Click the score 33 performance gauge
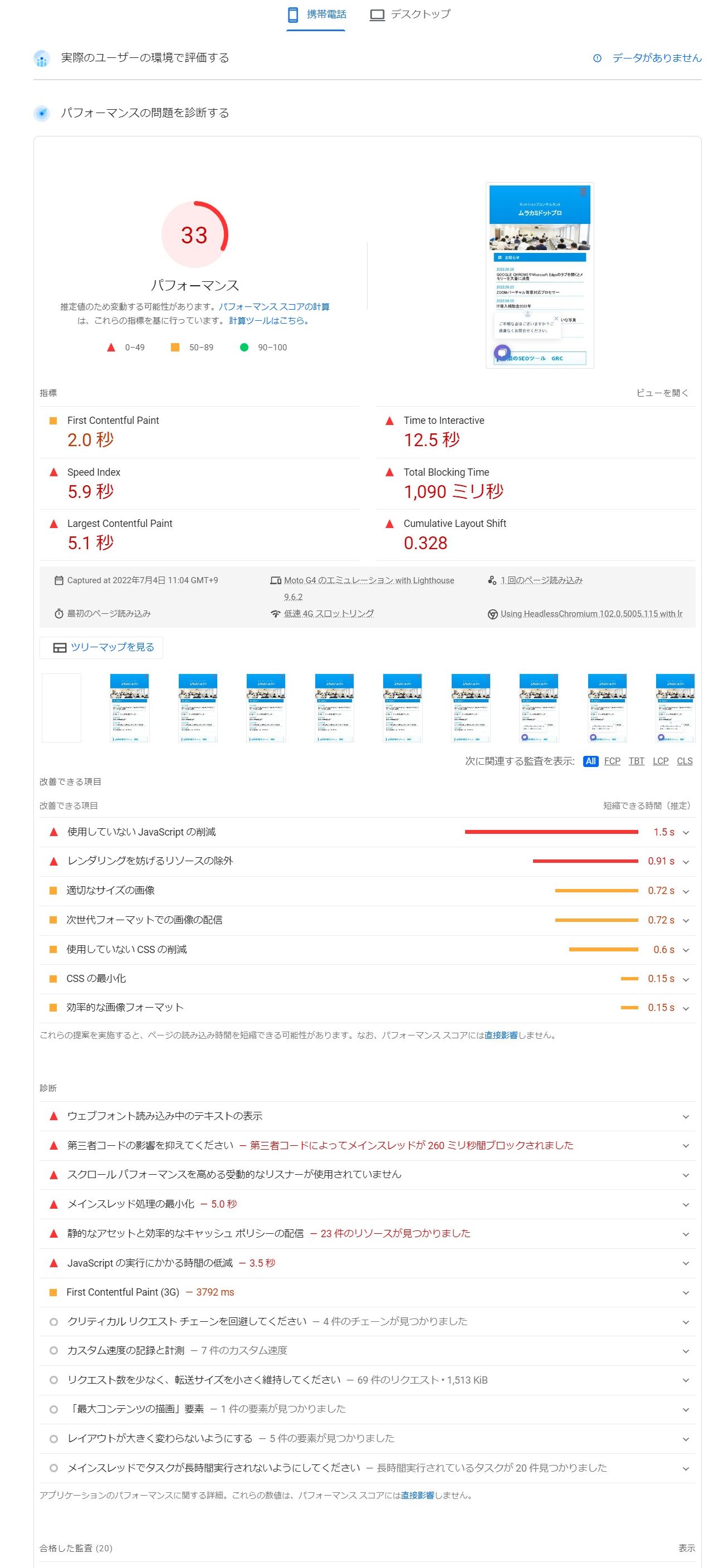This screenshot has width=728, height=1568. tap(194, 235)
